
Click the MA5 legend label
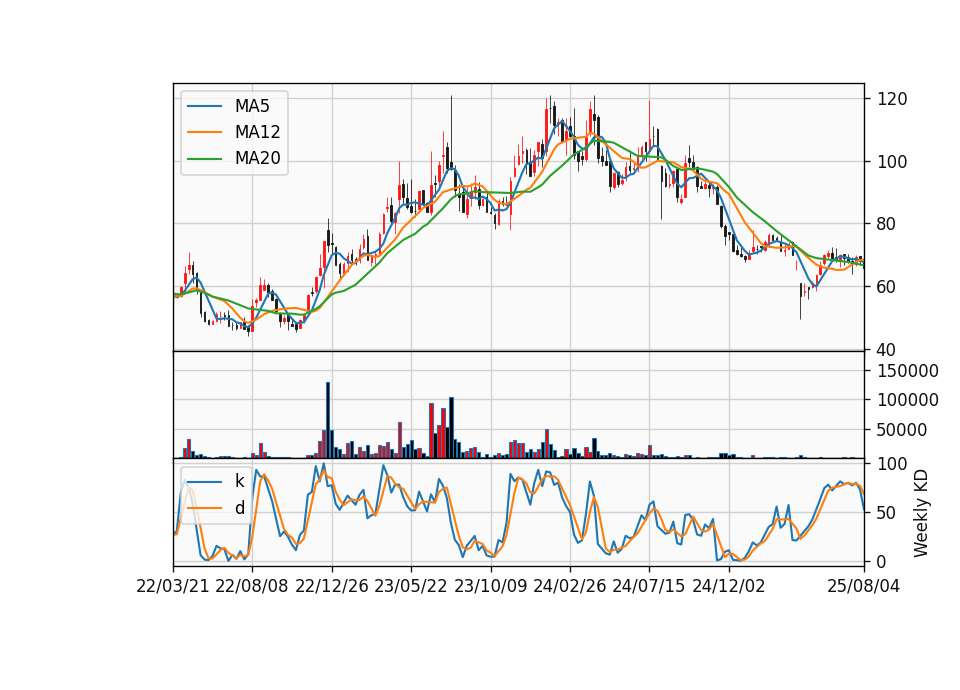(x=252, y=106)
